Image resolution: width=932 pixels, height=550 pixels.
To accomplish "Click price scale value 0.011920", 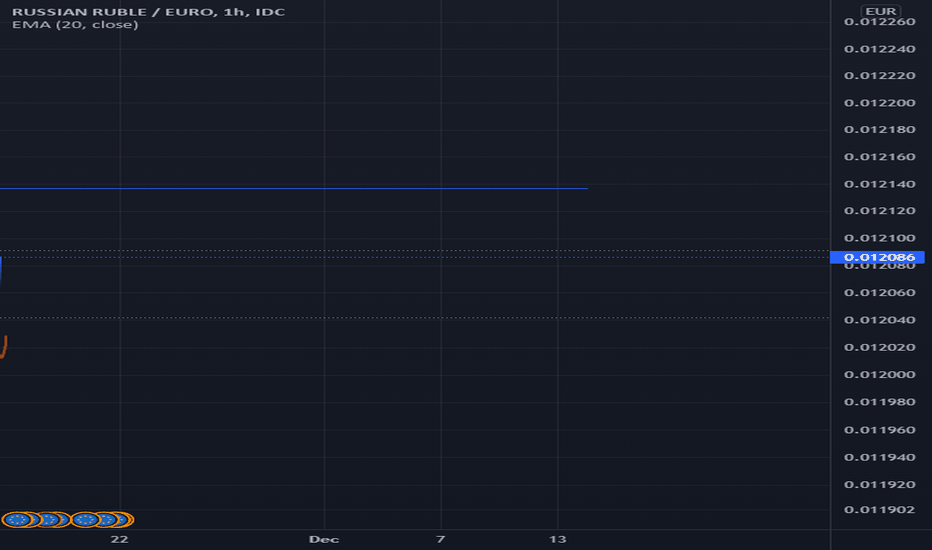I will click(x=880, y=485).
